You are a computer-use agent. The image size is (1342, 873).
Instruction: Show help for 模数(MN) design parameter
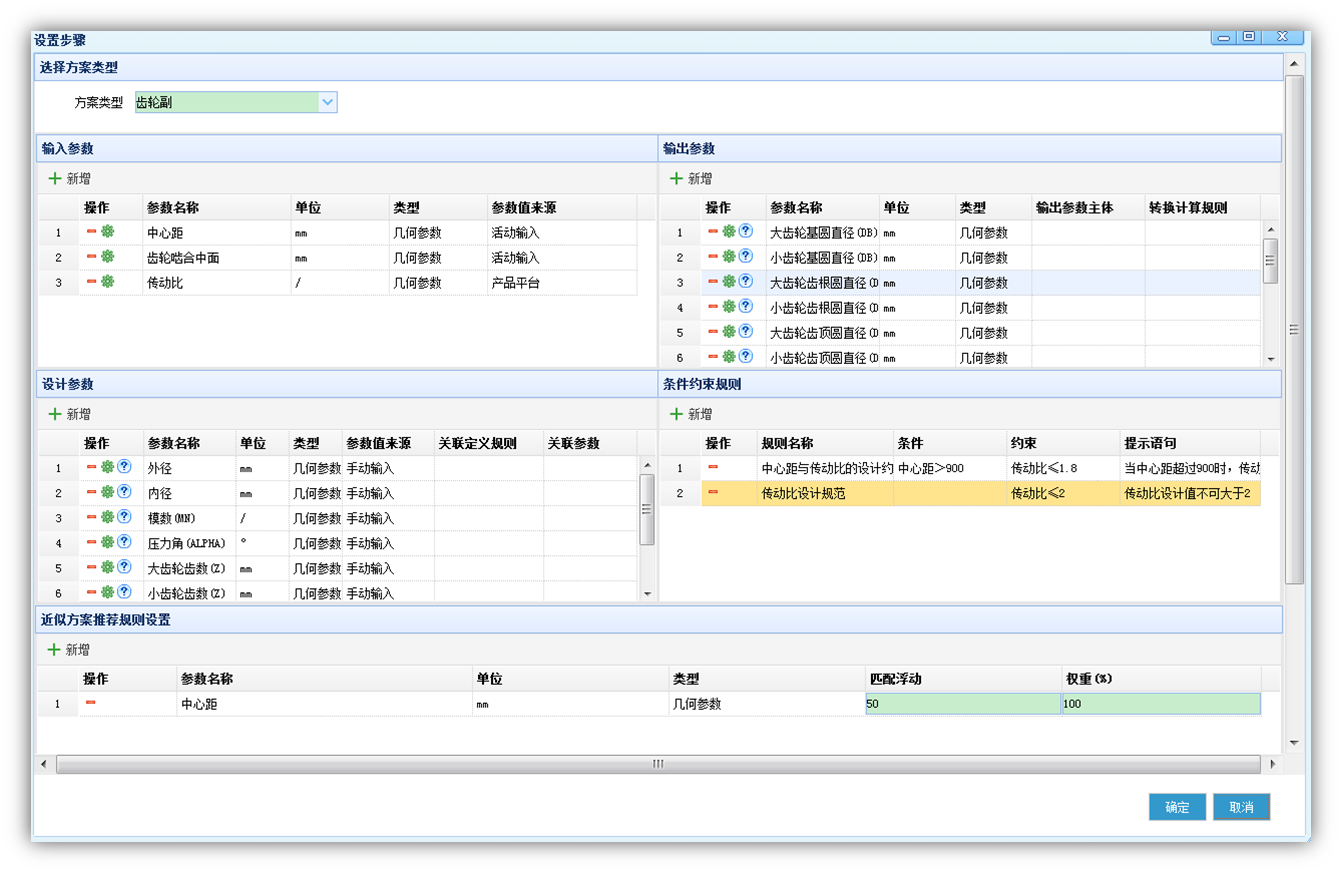124,517
